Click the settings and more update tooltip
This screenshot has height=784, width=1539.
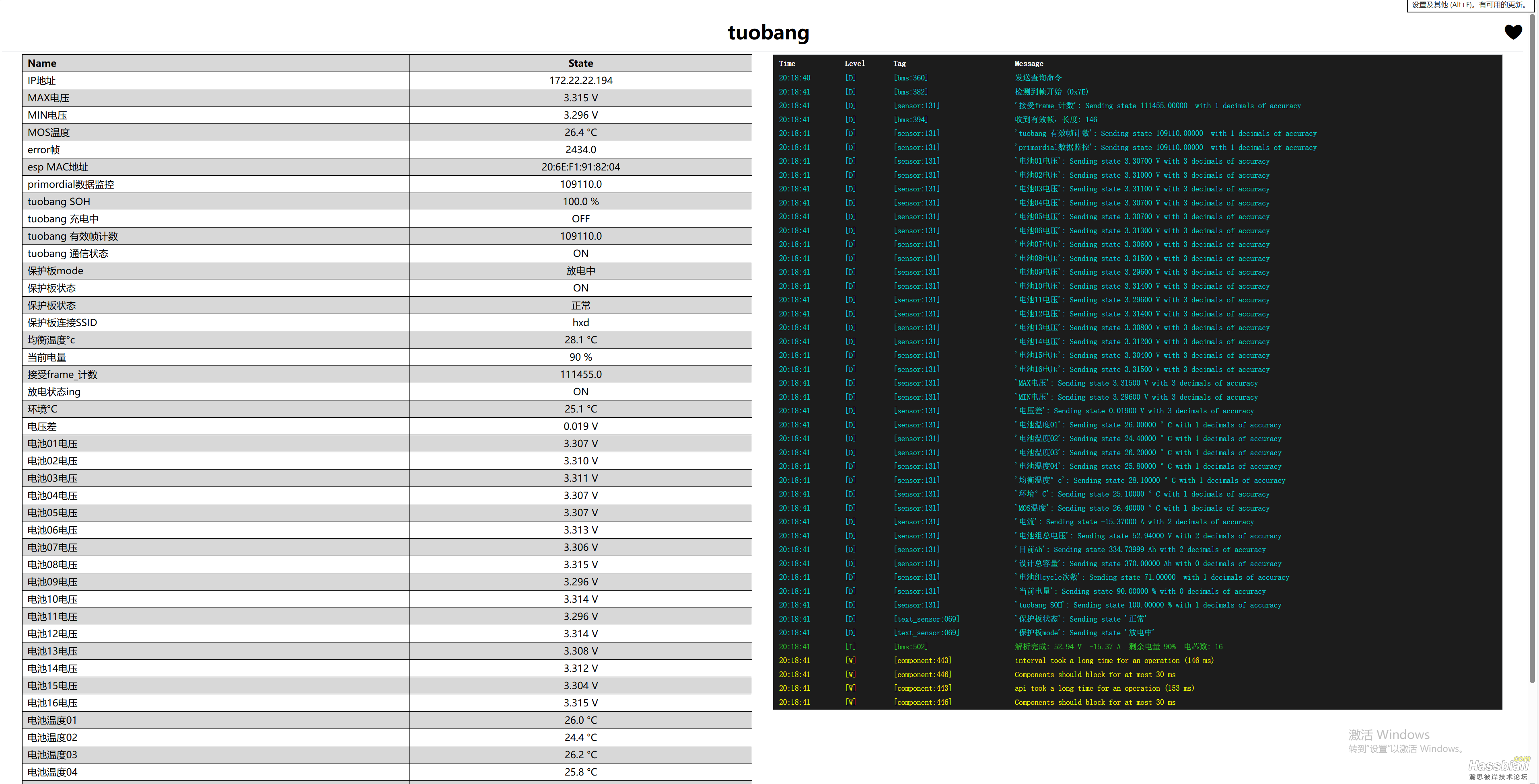pos(1470,5)
